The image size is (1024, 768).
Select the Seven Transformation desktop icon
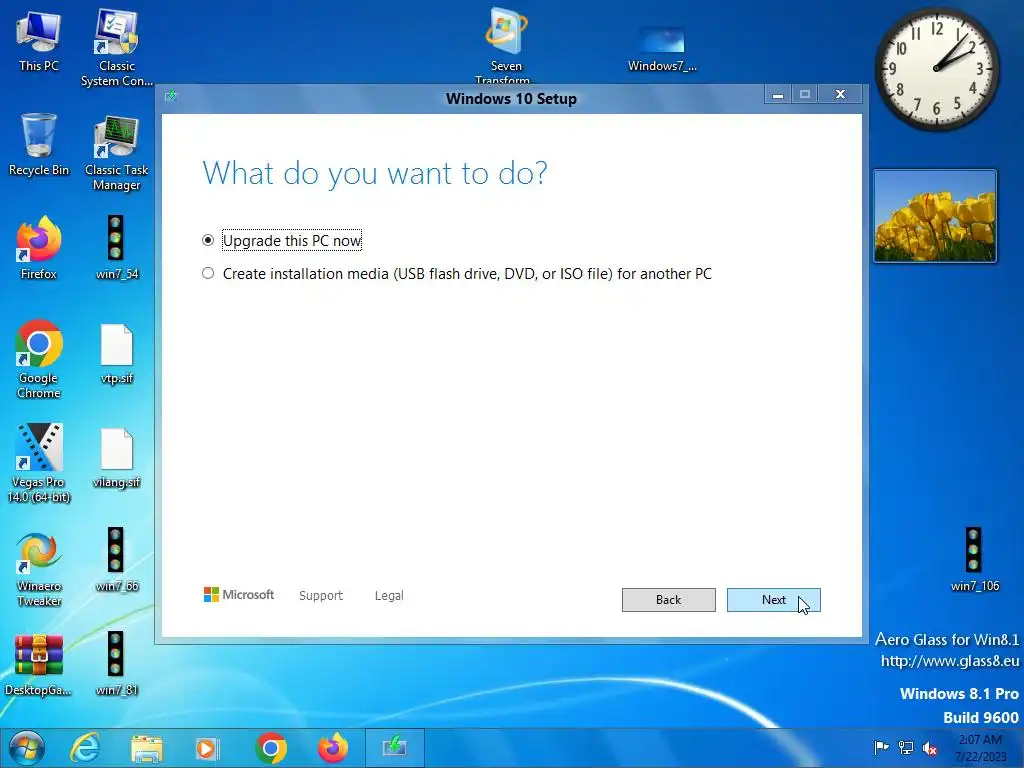[x=506, y=44]
